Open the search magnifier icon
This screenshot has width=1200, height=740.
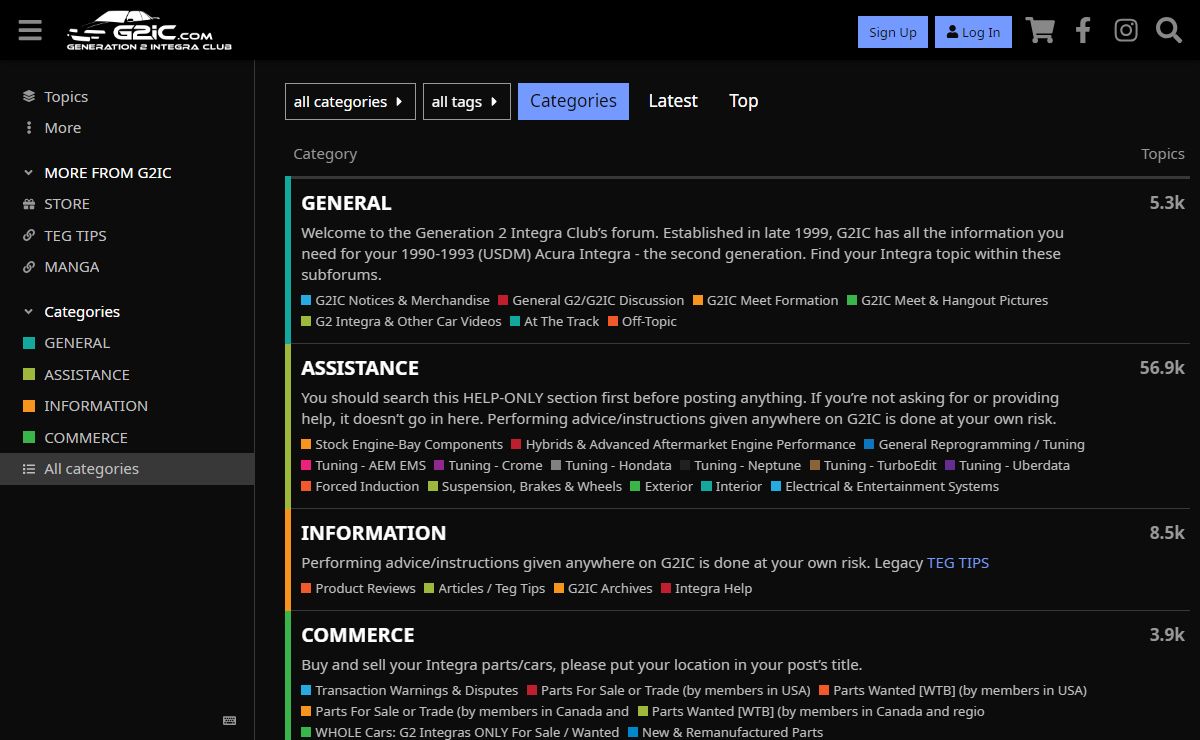click(x=1169, y=31)
